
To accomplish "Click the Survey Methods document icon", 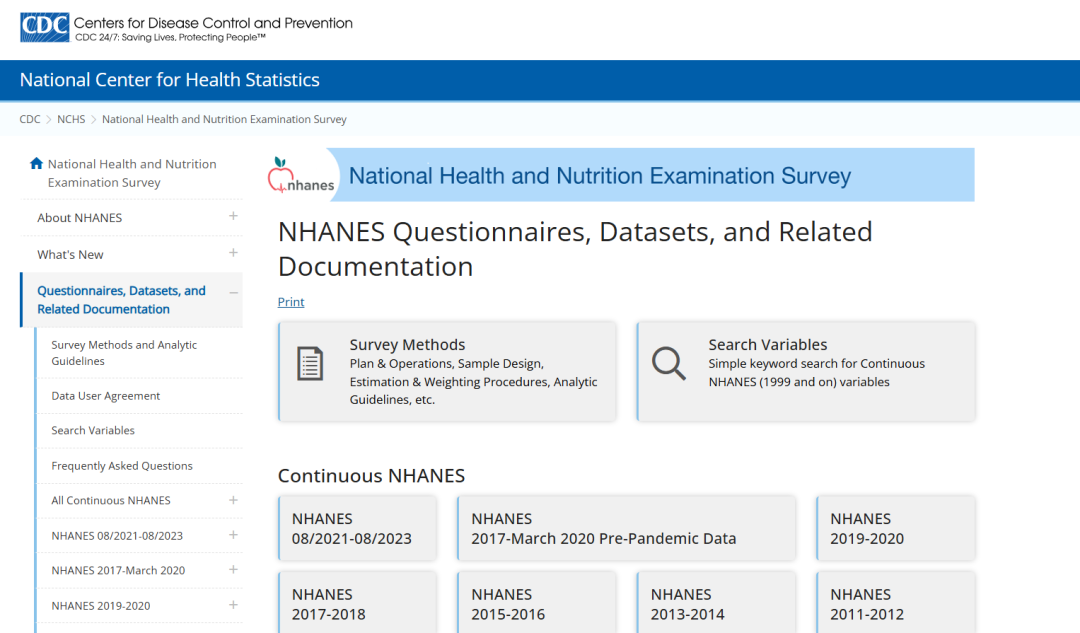I will (x=310, y=364).
